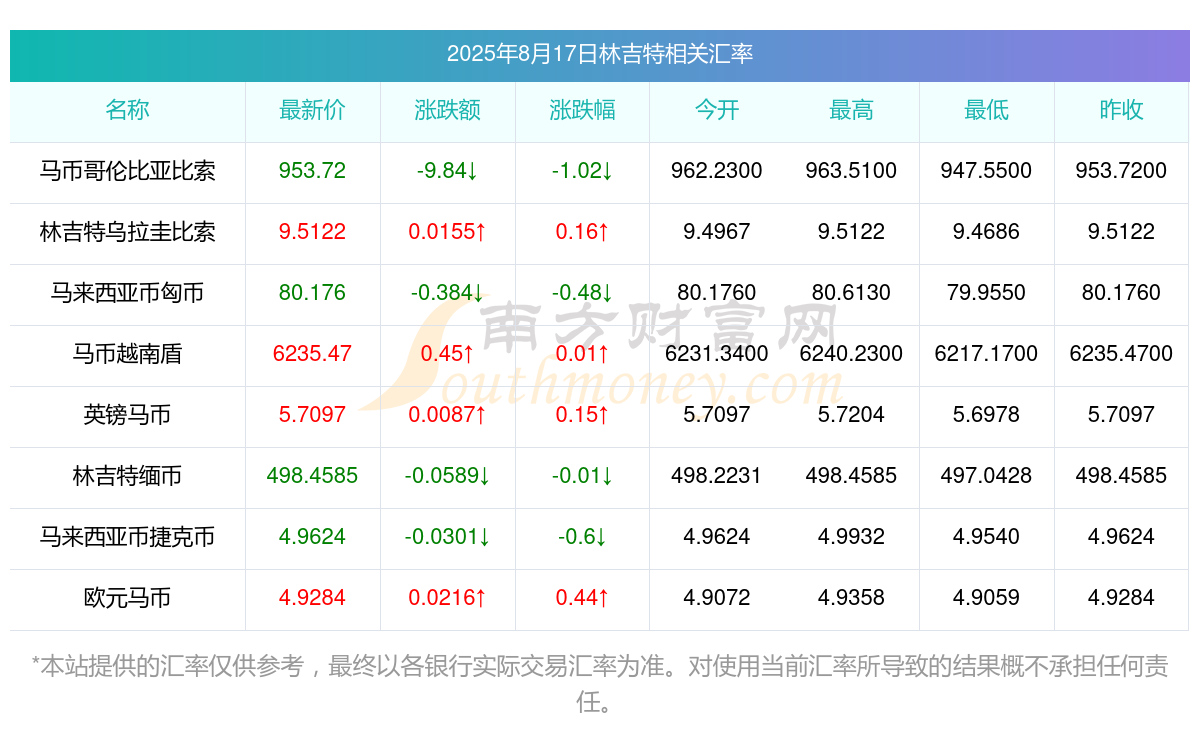Click change percent 0.44↑
Viewport: 1200px width, 733px height.
coord(582,598)
